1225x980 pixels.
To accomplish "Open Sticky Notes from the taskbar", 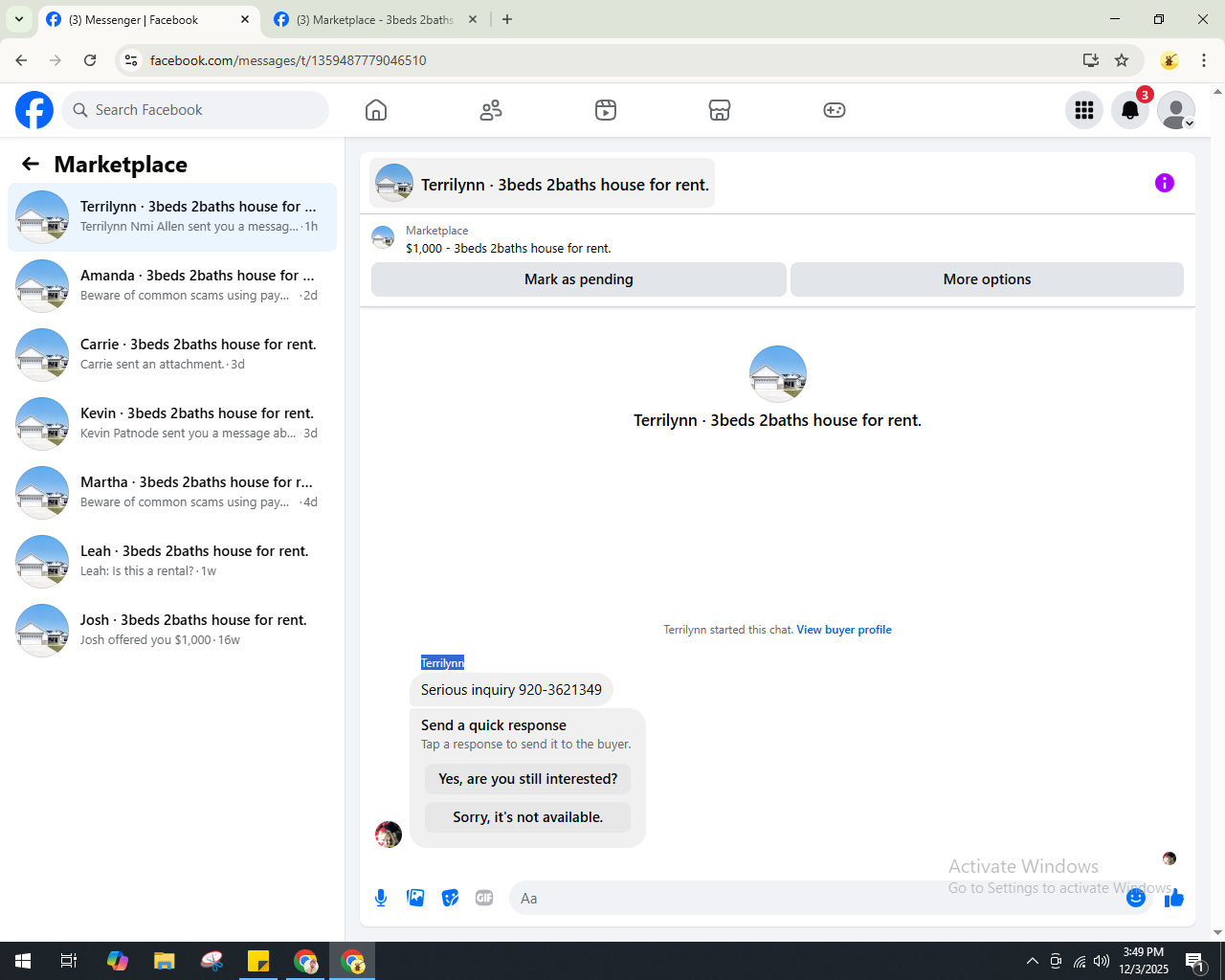I will click(258, 961).
